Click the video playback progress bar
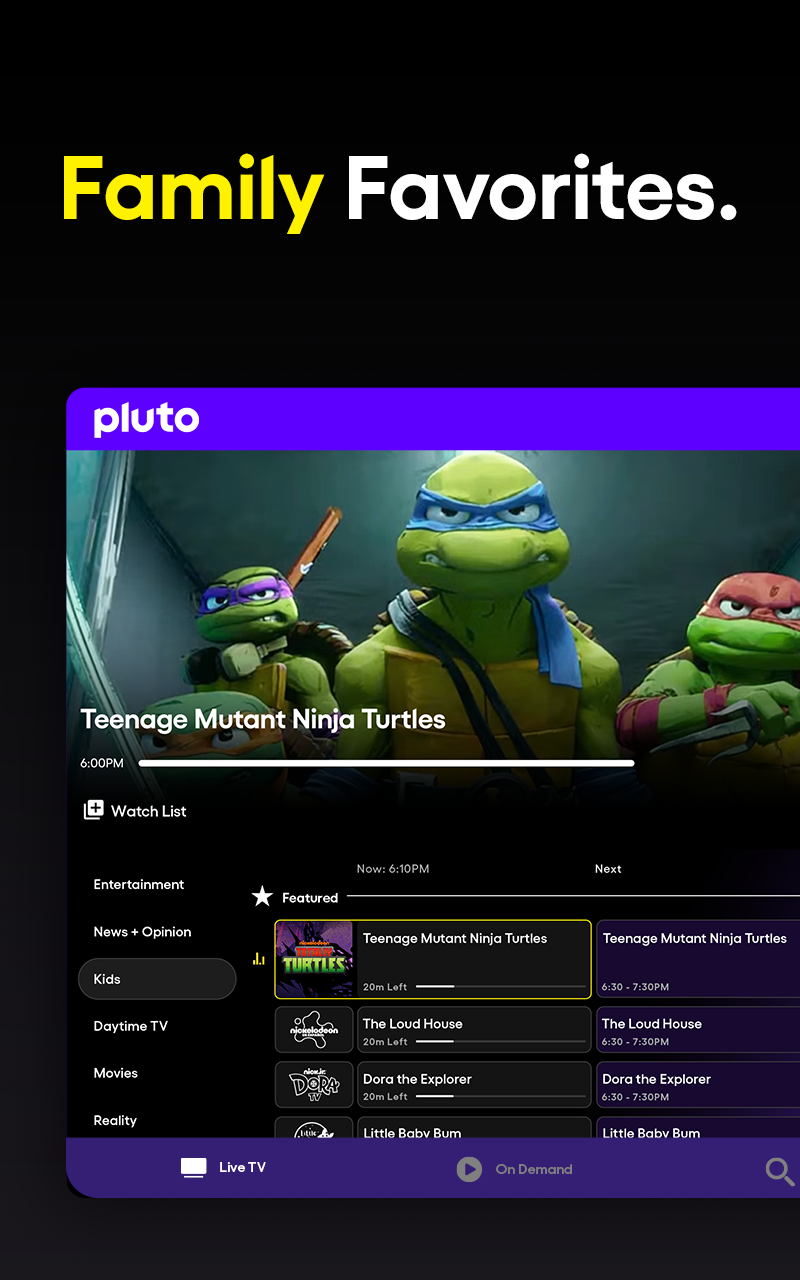This screenshot has width=800, height=1280. click(x=386, y=763)
